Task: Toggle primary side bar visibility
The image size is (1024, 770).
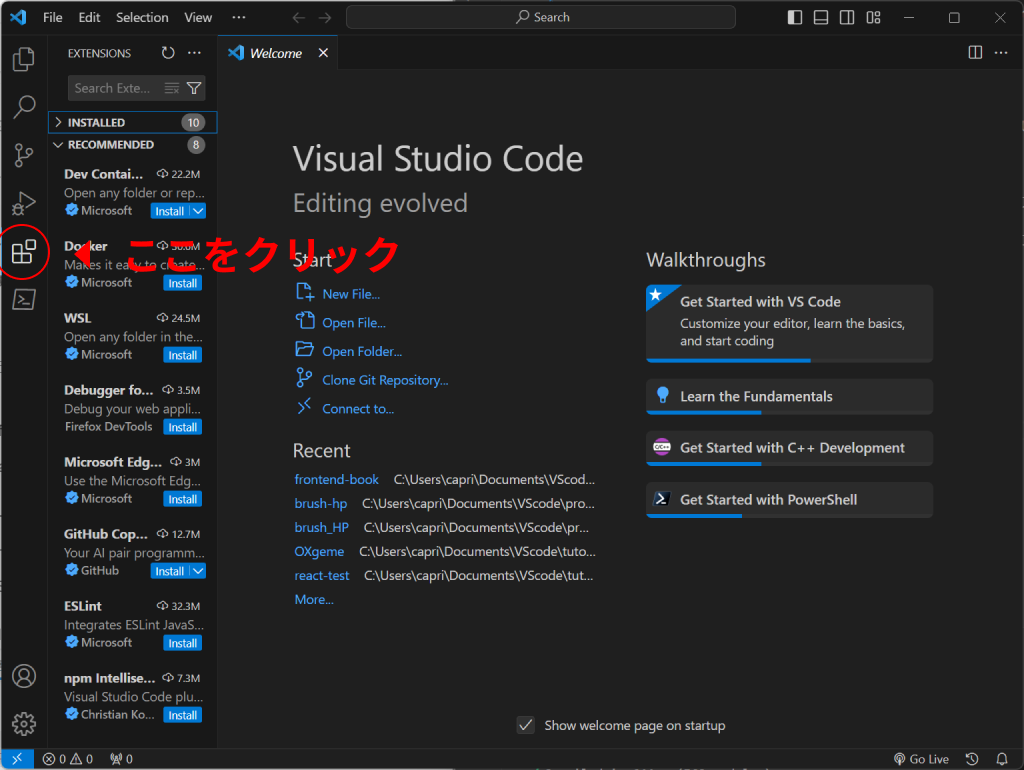Action: point(795,18)
